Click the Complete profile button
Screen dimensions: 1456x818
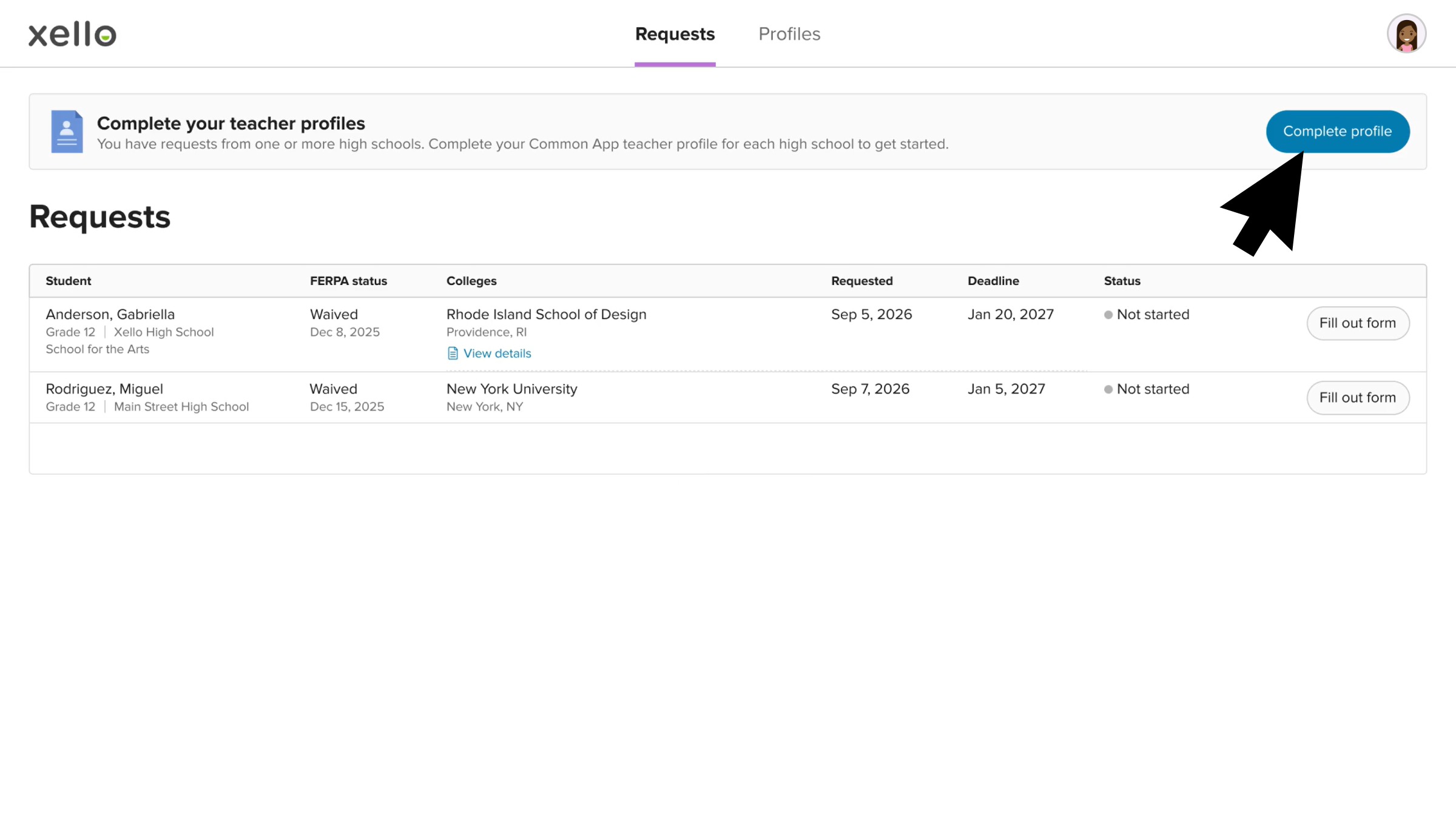click(1337, 132)
